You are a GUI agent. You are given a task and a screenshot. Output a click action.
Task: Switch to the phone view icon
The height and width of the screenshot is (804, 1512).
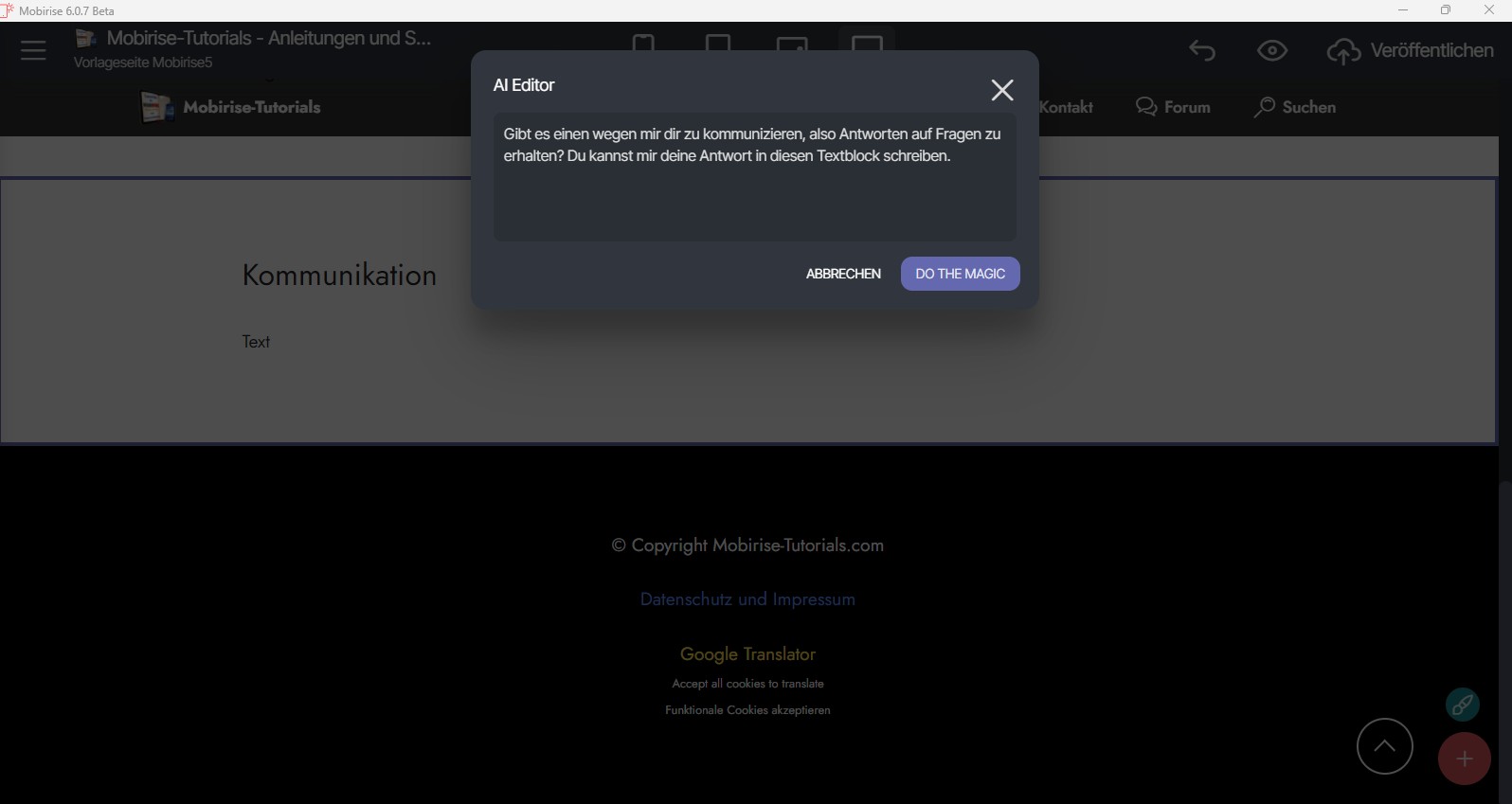coord(643,44)
